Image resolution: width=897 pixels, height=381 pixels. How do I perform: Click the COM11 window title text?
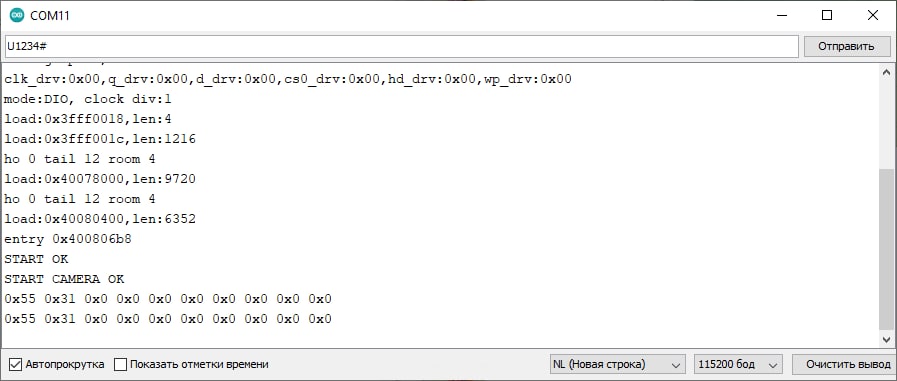[50, 15]
